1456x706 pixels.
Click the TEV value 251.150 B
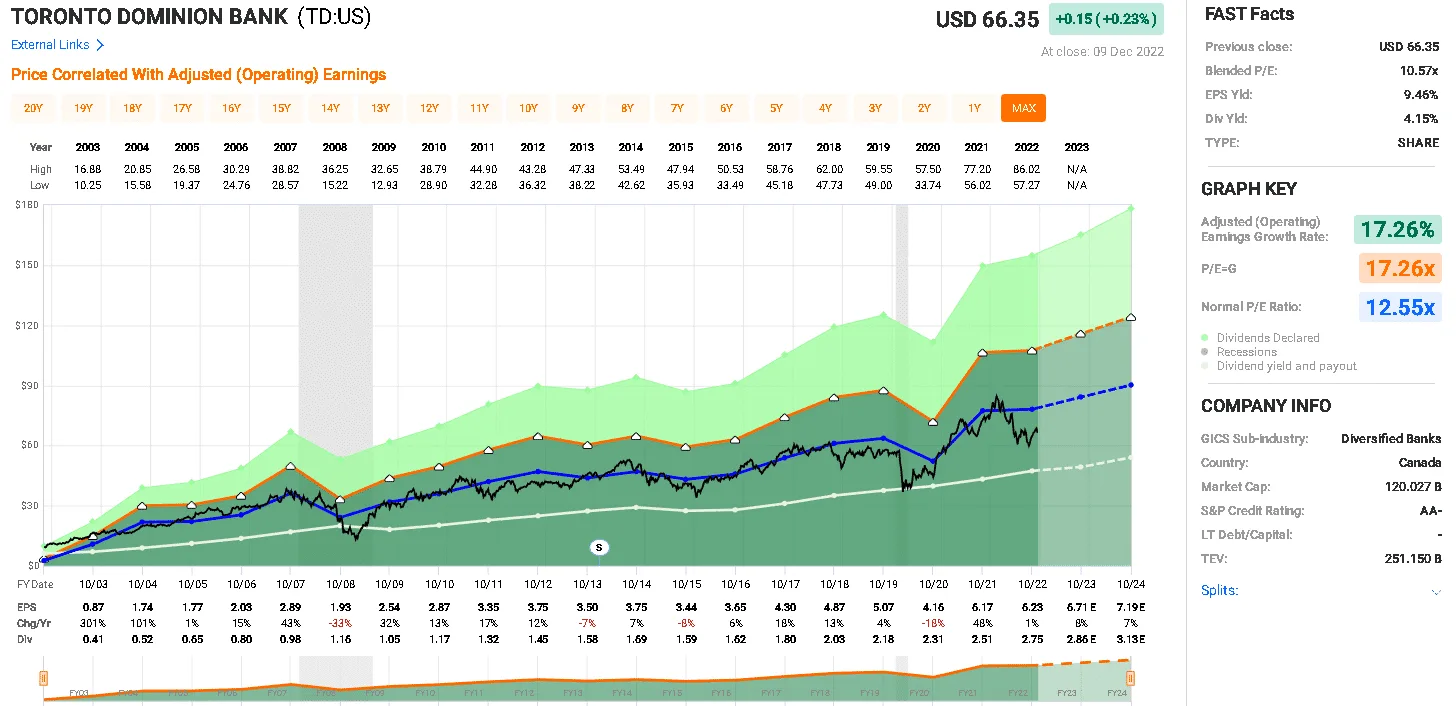coord(1412,559)
